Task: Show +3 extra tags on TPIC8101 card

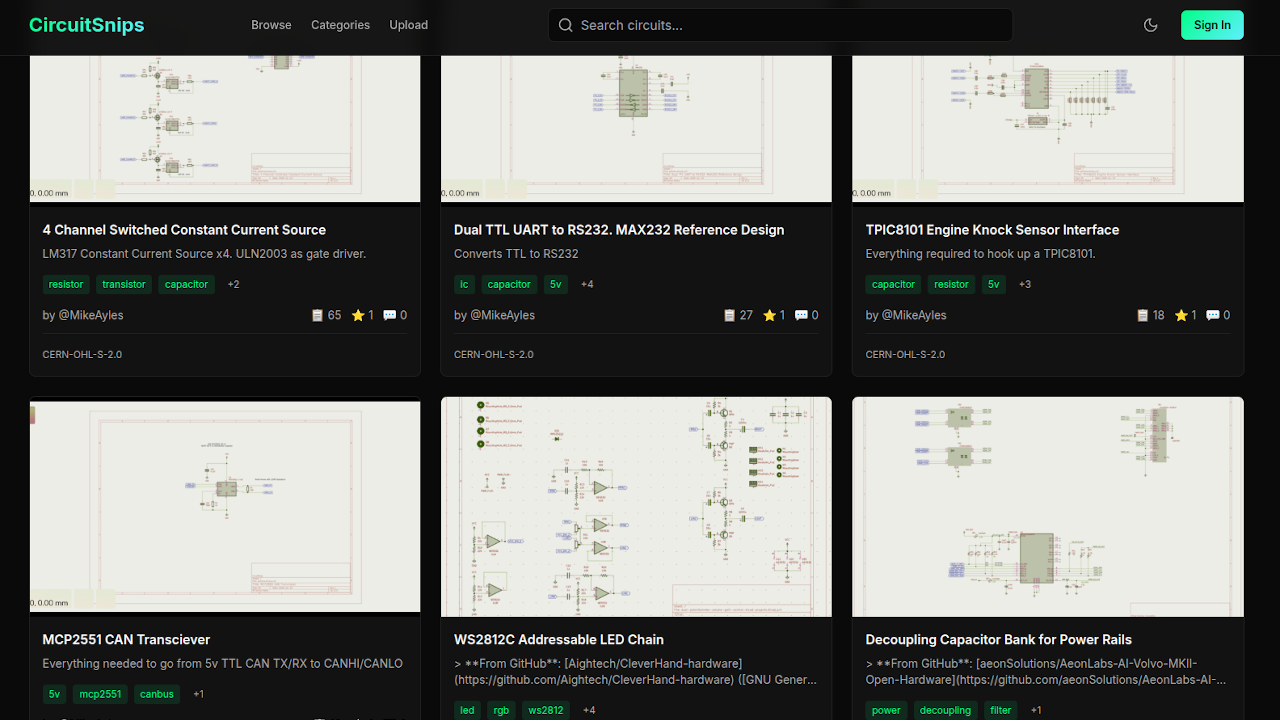Action: [x=1024, y=284]
